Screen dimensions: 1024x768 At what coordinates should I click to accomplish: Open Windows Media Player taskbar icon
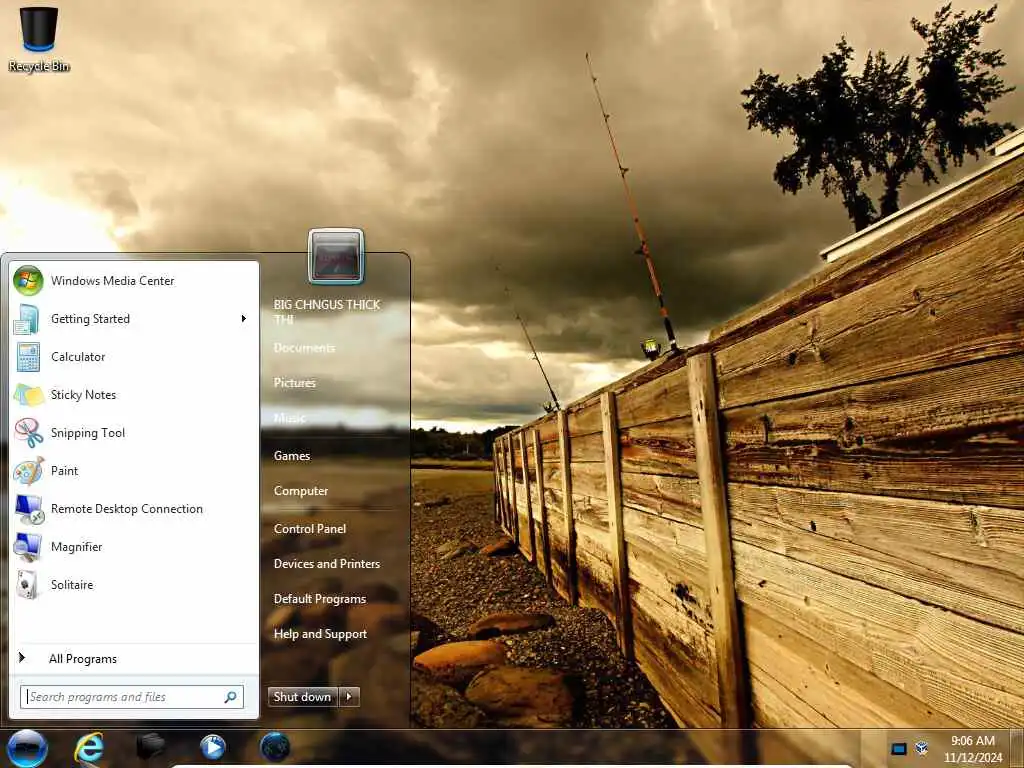pyautogui.click(x=212, y=747)
